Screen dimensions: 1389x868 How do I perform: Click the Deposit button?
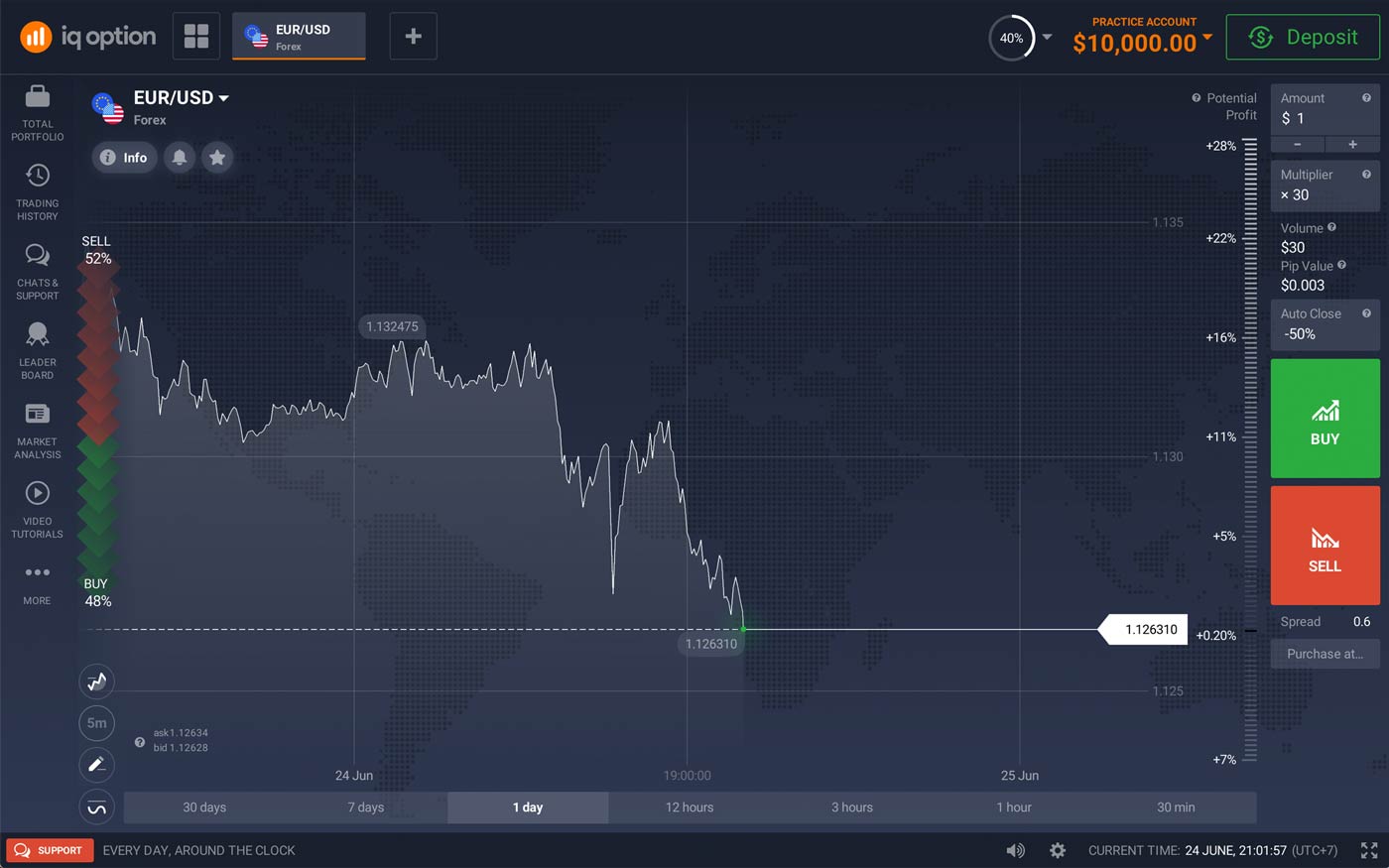pyautogui.click(x=1303, y=37)
